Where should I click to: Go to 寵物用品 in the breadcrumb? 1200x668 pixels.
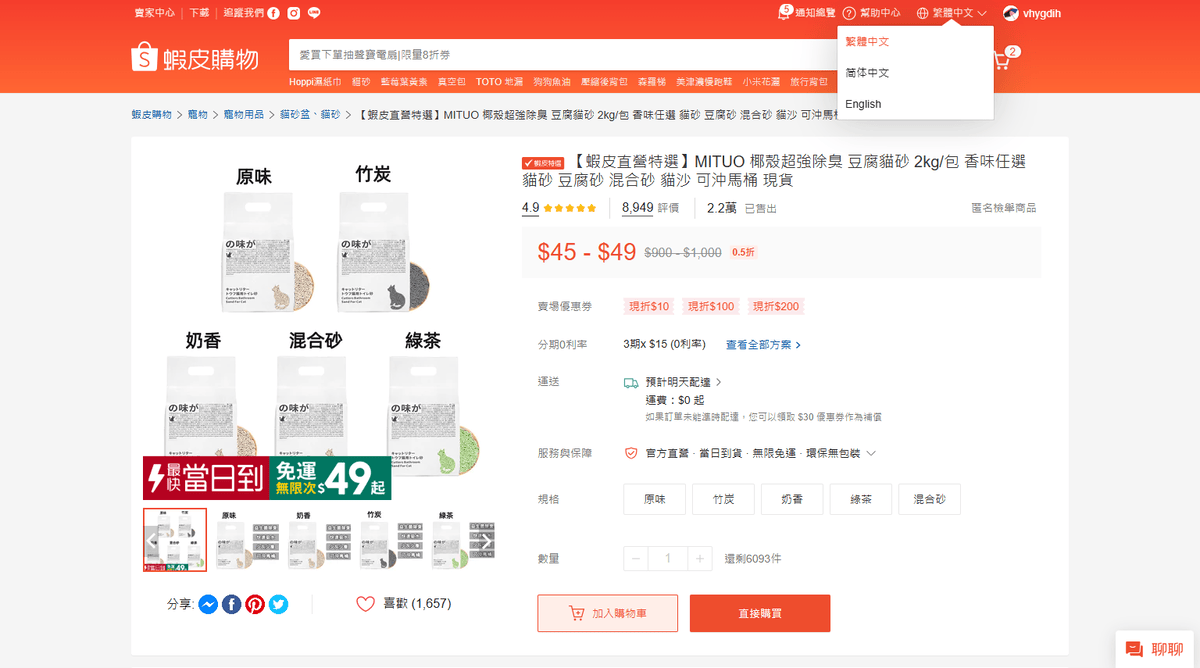click(244, 115)
